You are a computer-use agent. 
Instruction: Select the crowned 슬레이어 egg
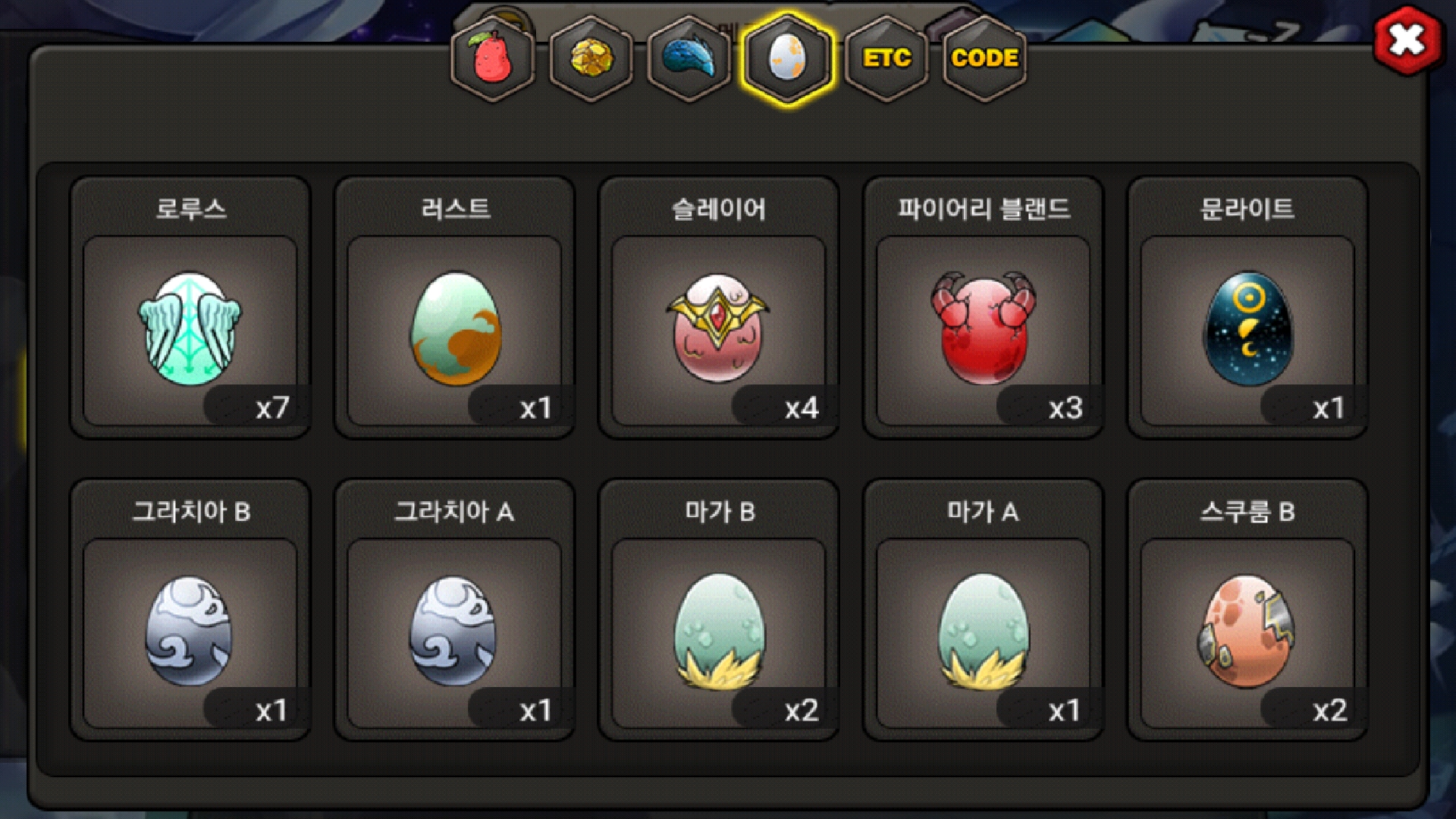point(719,330)
